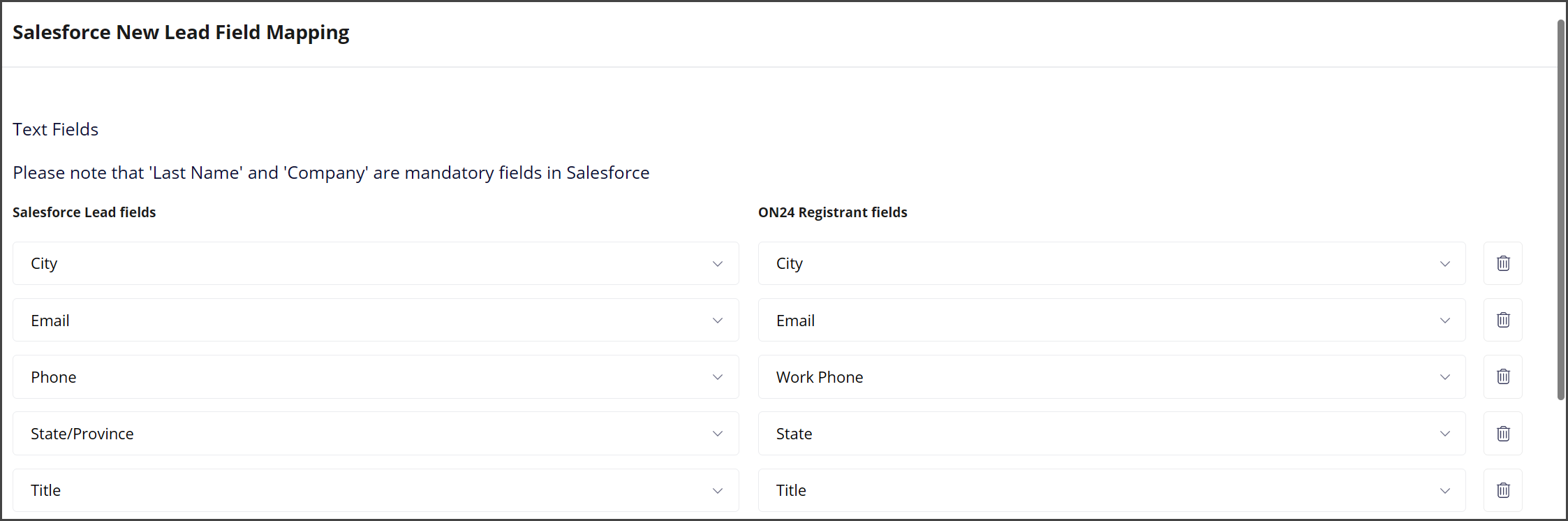
Task: Click the ON24 Registrant fields column header
Action: tap(832, 212)
